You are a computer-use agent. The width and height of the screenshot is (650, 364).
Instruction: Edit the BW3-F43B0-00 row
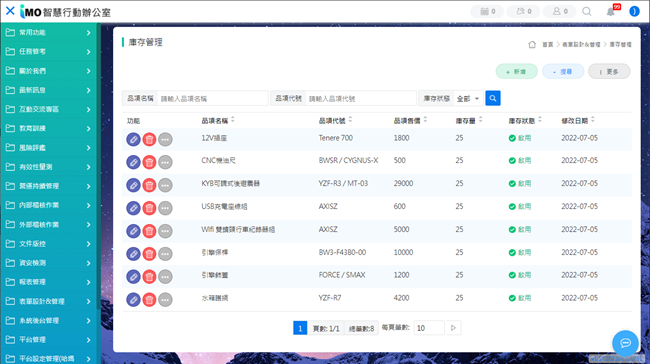[x=133, y=254]
